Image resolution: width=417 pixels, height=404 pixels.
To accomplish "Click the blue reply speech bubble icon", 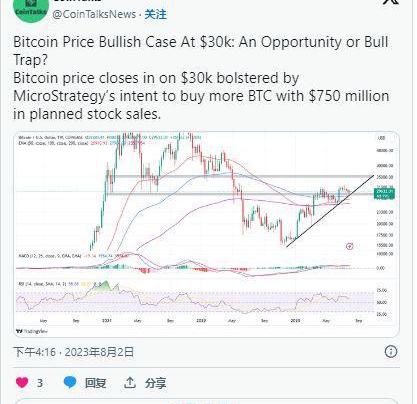I will click(x=70, y=382).
